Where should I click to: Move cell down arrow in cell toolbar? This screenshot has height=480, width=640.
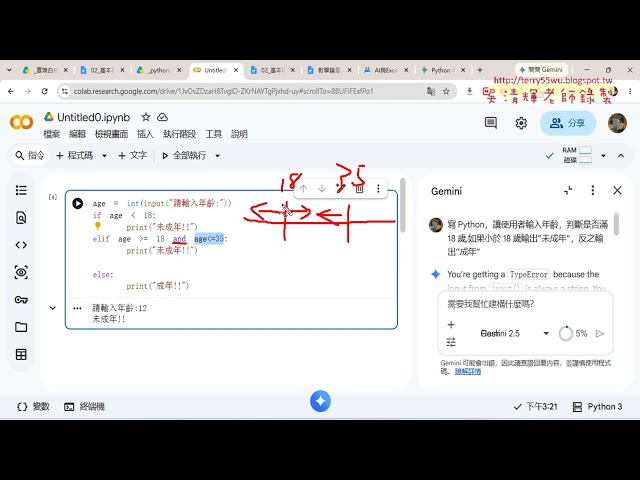(322, 189)
